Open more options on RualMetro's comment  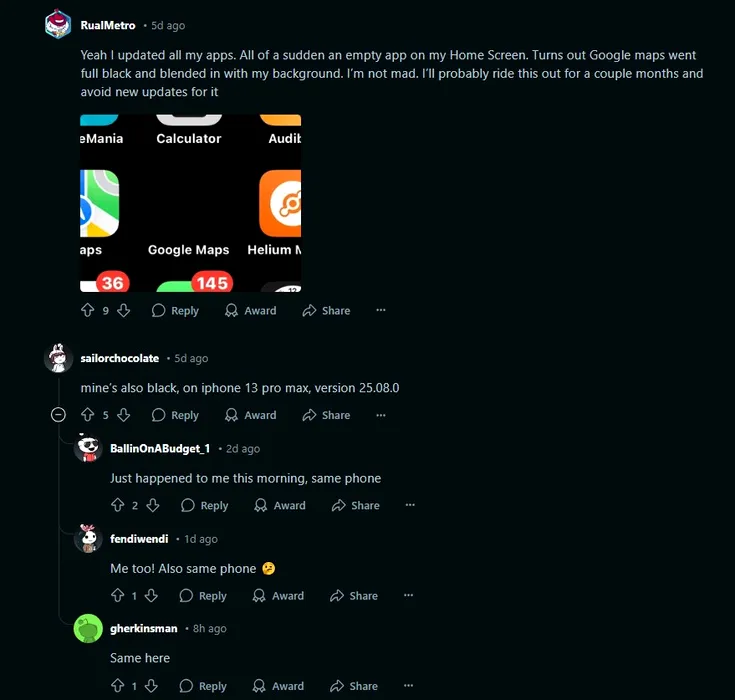click(x=381, y=310)
